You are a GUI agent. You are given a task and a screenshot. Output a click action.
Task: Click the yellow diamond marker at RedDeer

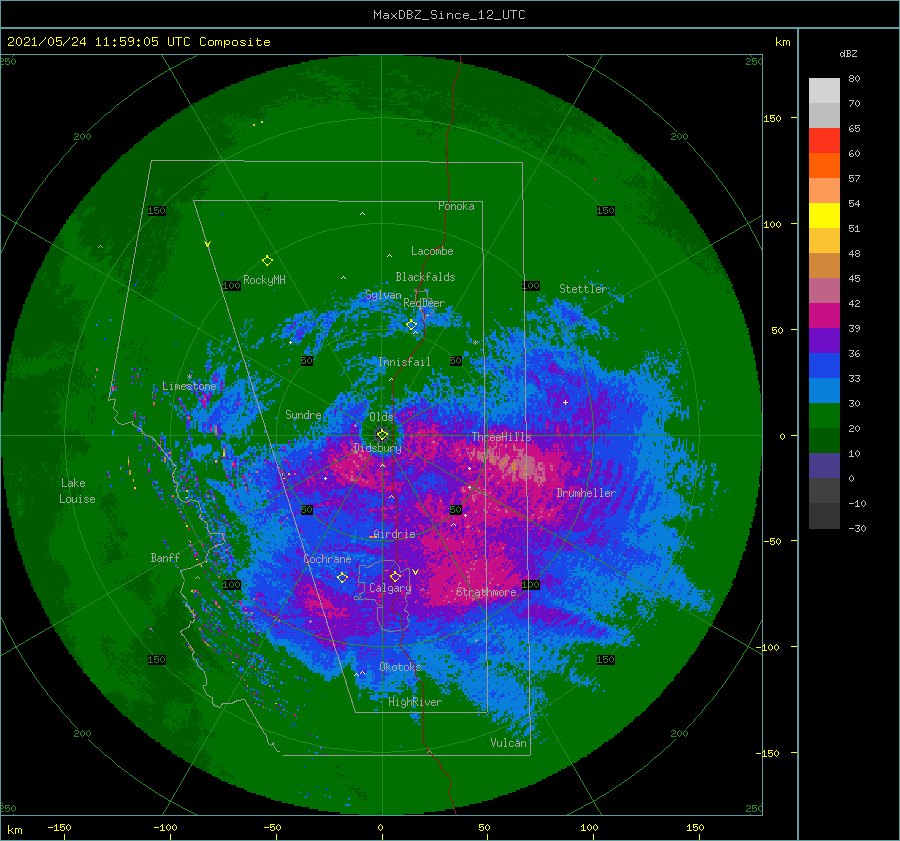point(412,325)
